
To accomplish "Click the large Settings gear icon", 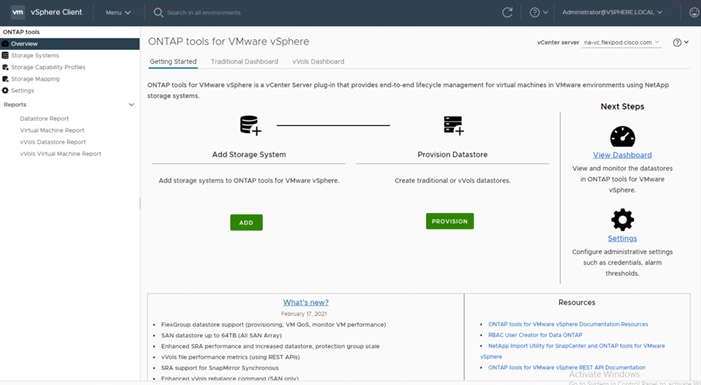I will tap(622, 220).
